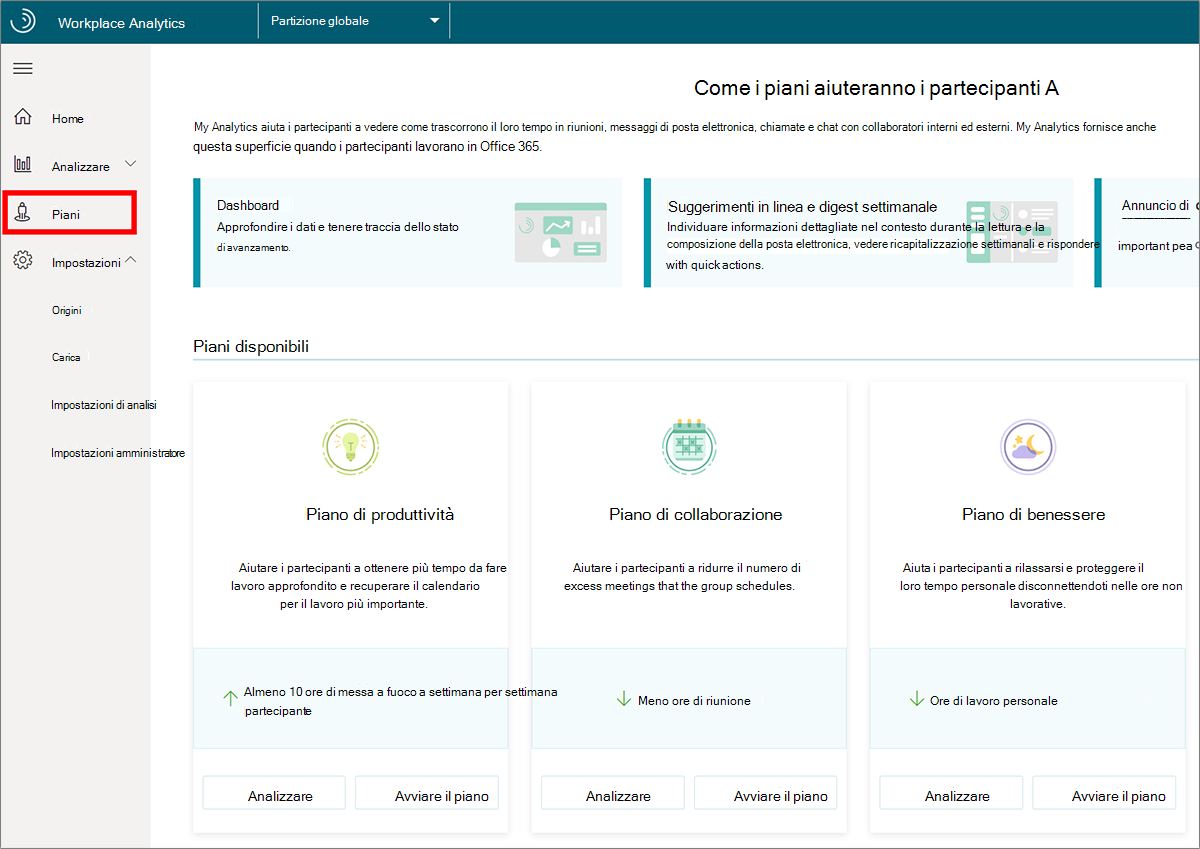The width and height of the screenshot is (1200, 849).
Task: Open the Carica settings page
Action: (x=66, y=357)
